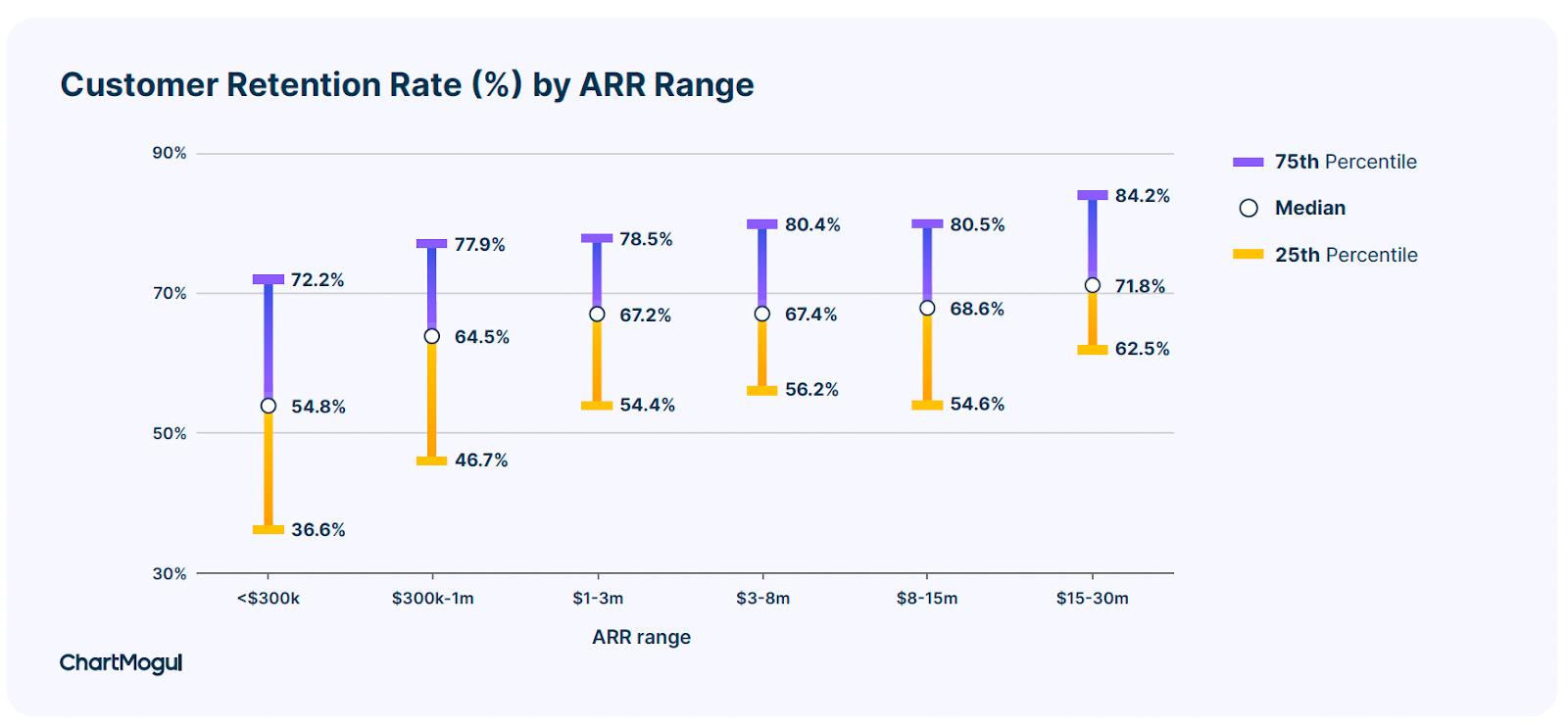
Task: Select the $1-3m median circle
Action: 597,315
